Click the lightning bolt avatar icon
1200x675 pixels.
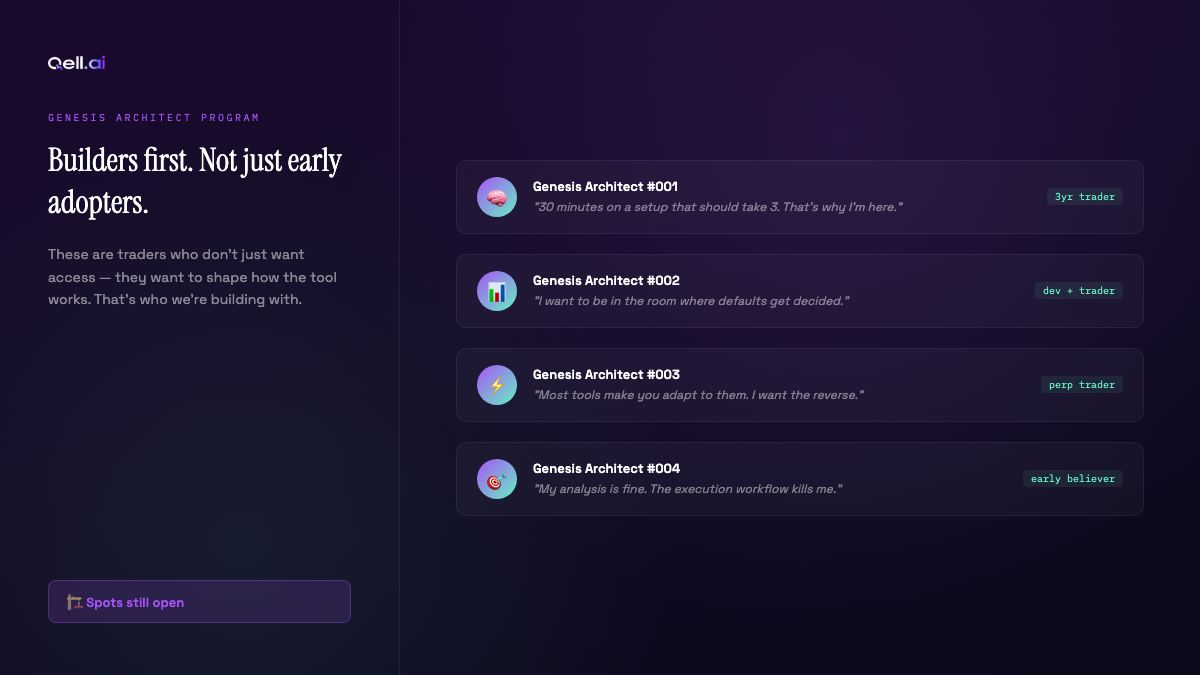pyautogui.click(x=497, y=385)
